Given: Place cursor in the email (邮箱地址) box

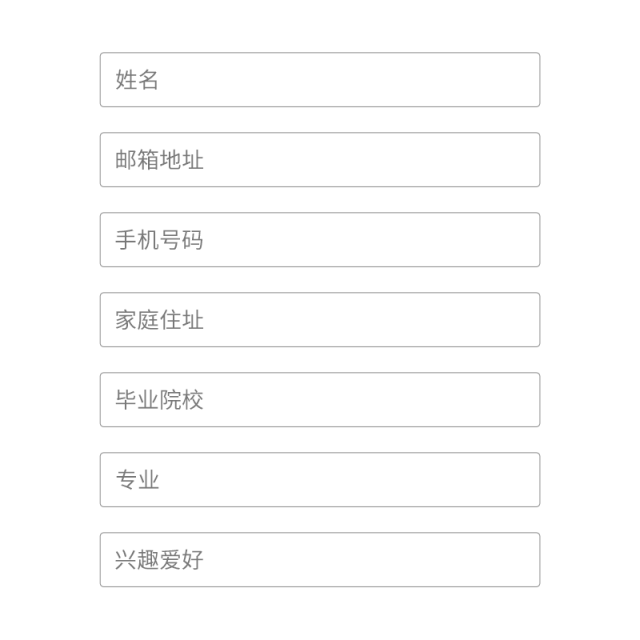Looking at the screenshot, I should [320, 160].
